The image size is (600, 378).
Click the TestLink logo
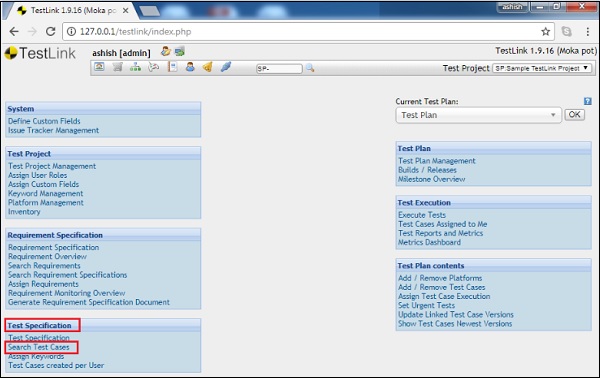[40, 54]
